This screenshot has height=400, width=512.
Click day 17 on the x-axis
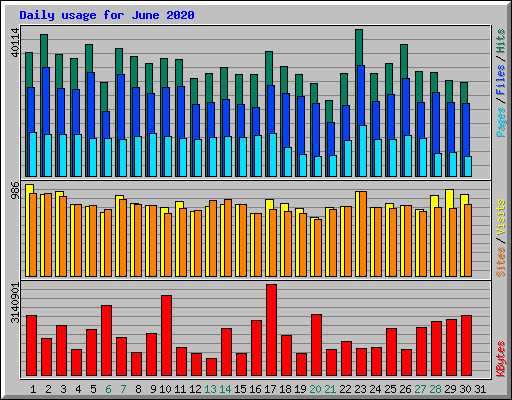(270, 389)
